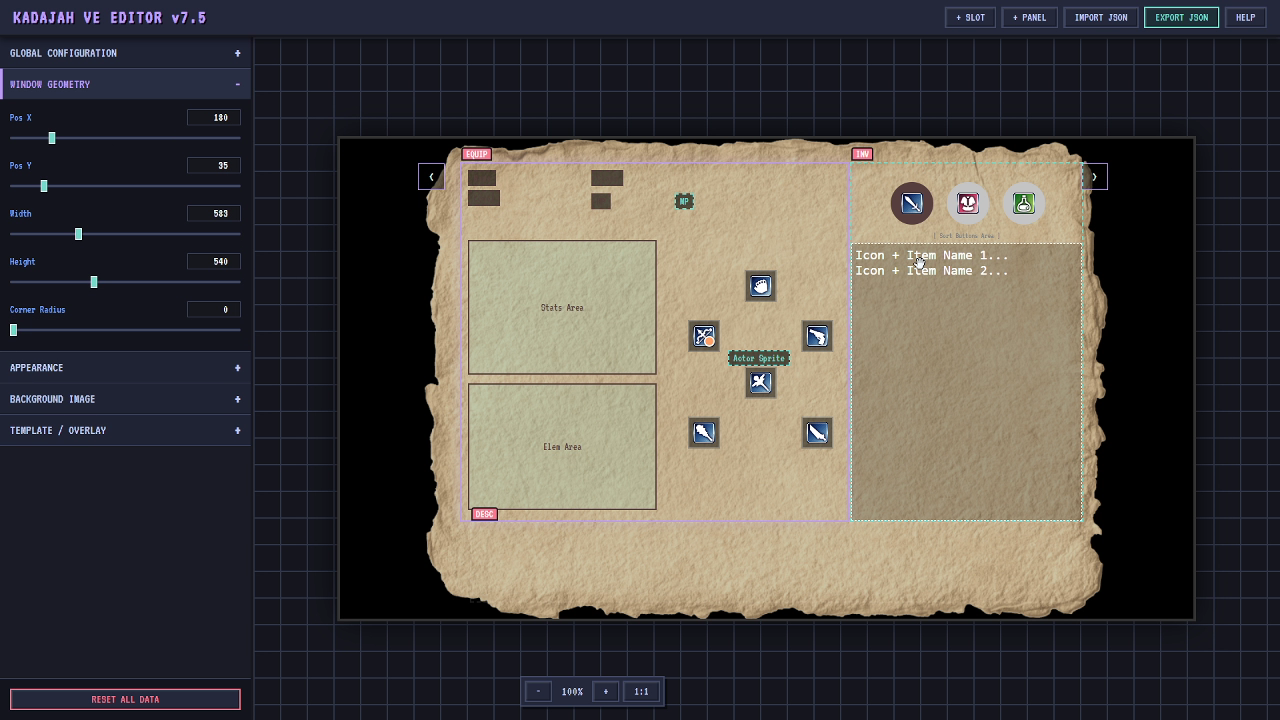Click the Corner Radius slider handle
Screen dimensions: 1280x720
13,330
